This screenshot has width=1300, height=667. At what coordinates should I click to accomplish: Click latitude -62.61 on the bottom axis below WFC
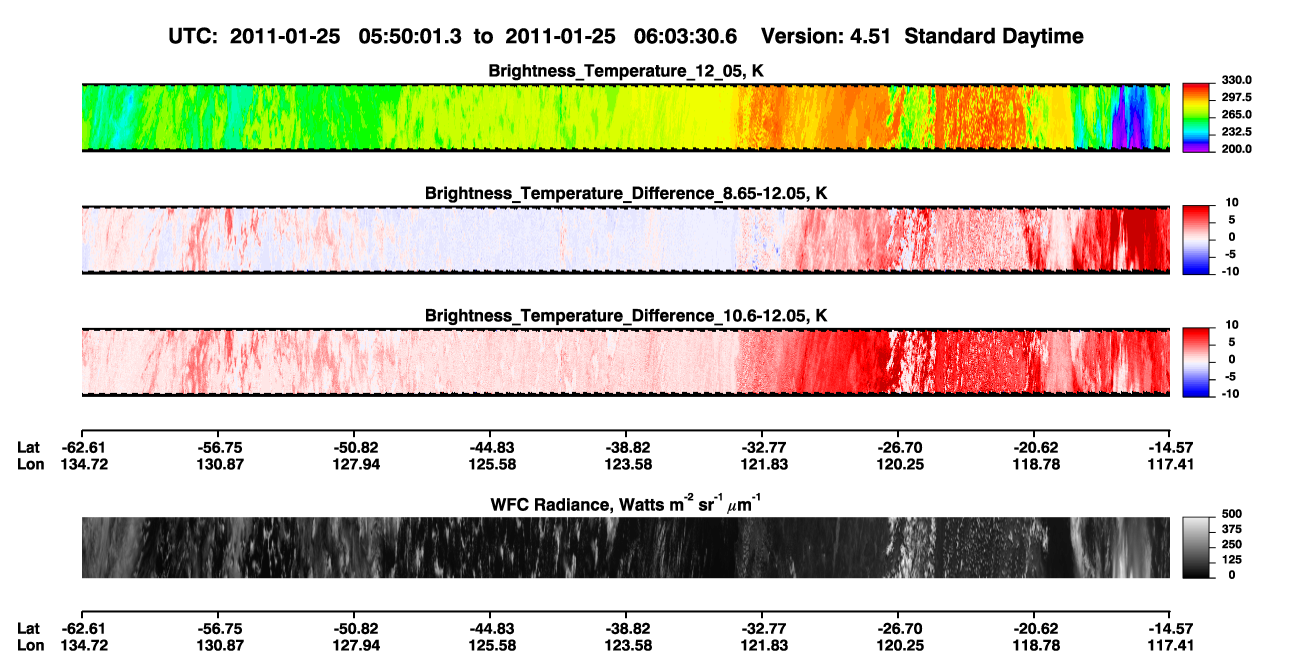pos(81,628)
